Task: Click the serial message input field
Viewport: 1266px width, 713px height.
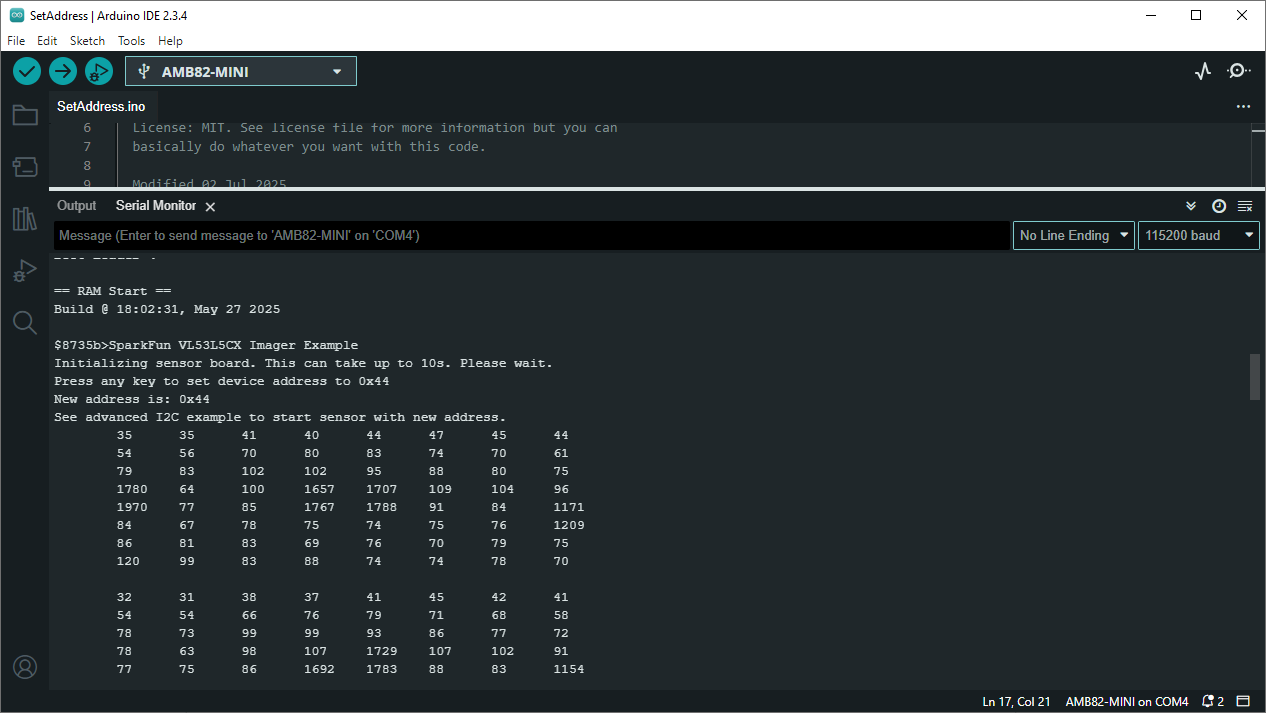Action: pyautogui.click(x=530, y=236)
